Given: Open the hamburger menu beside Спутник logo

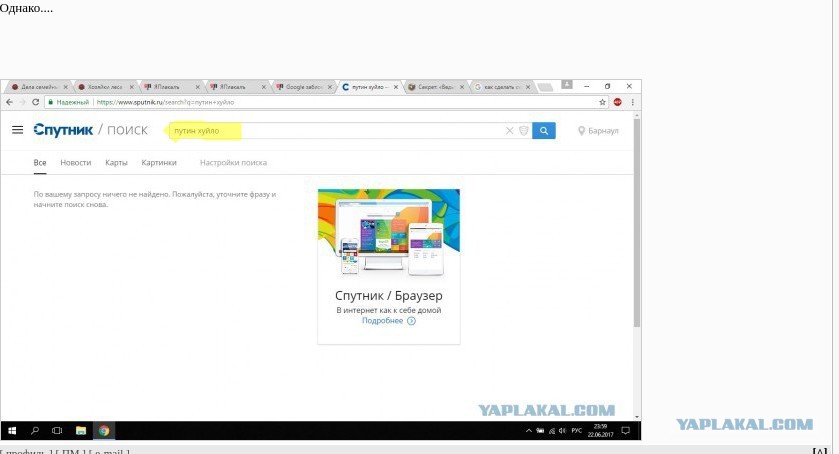Looking at the screenshot, I should [x=18, y=130].
